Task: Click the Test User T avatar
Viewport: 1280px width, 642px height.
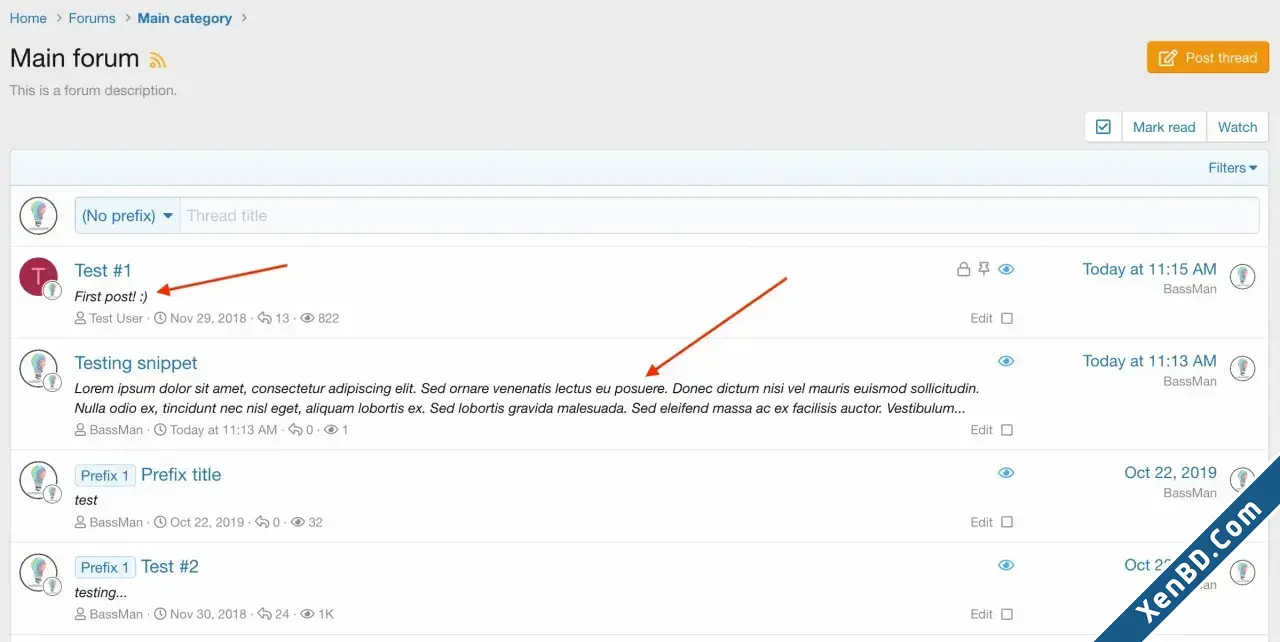Action: [38, 276]
